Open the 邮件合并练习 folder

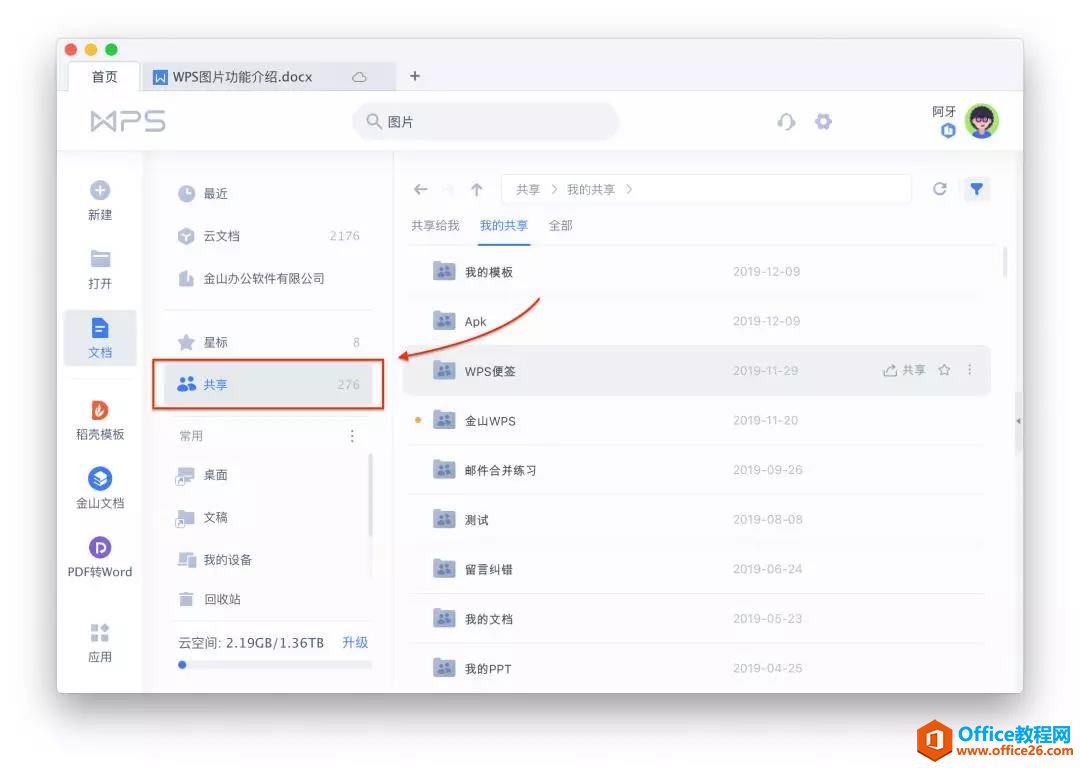click(x=697, y=470)
